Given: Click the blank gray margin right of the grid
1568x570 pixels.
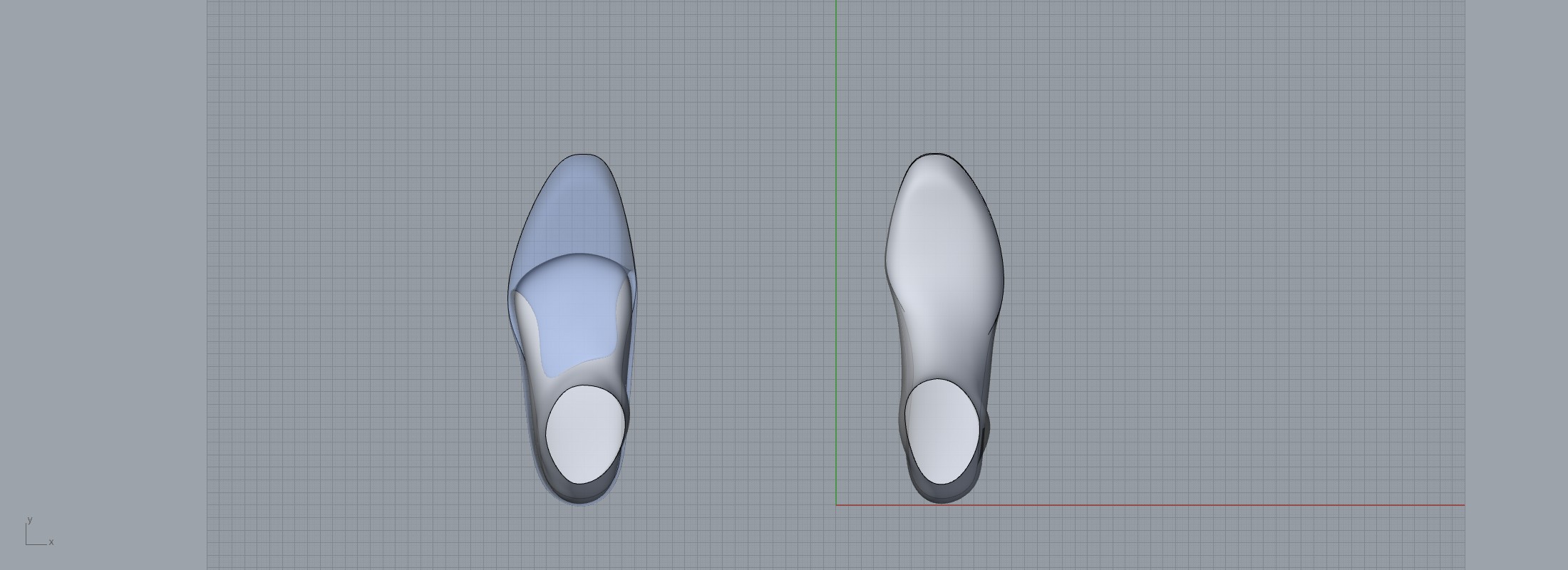Looking at the screenshot, I should click(1517, 285).
